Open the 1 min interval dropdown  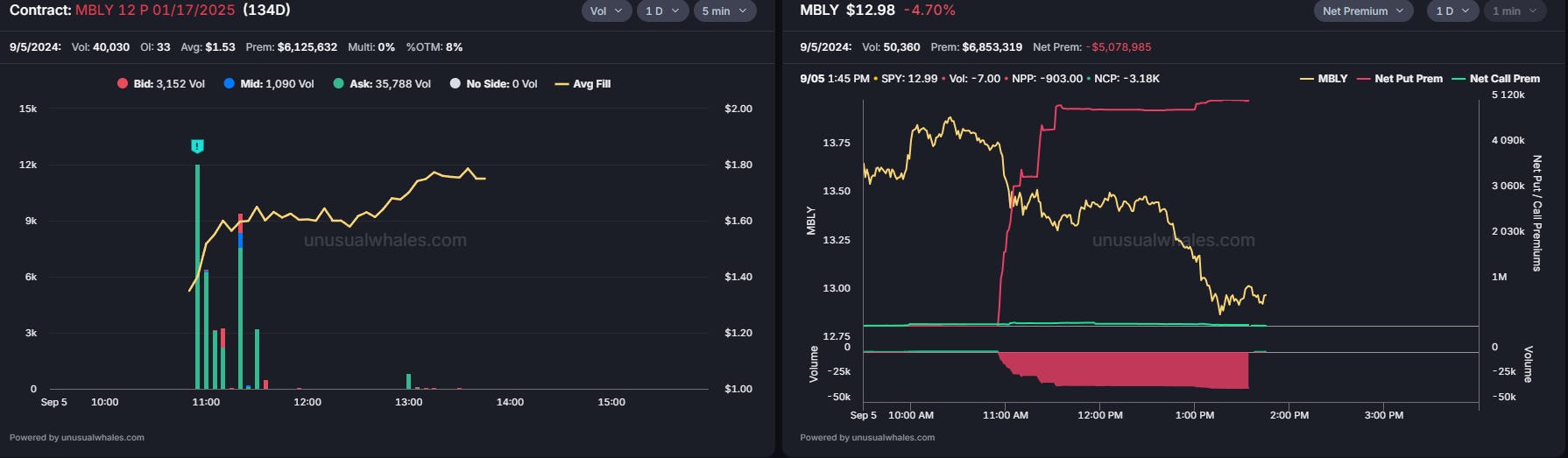[1515, 11]
